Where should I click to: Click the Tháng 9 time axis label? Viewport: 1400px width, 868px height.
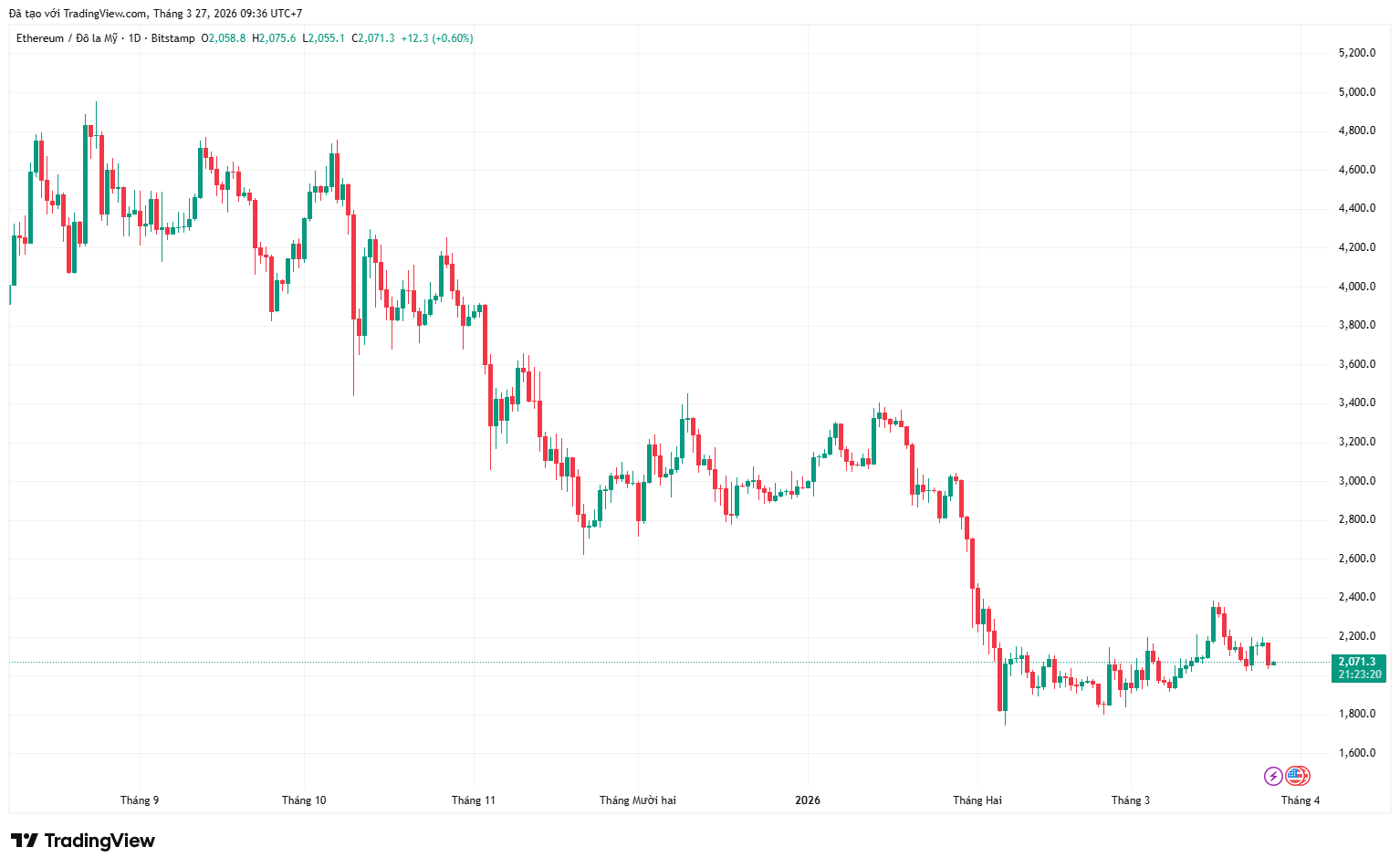click(x=140, y=800)
